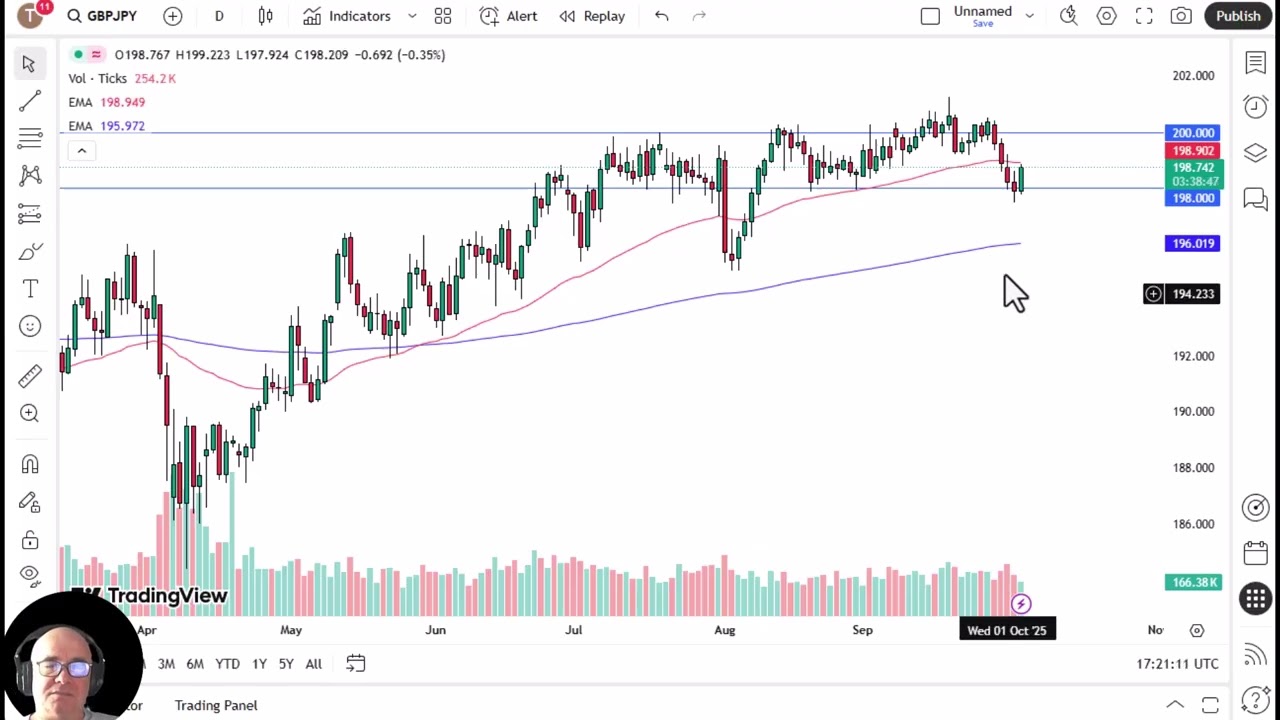Toggle hide all drawings eye icon

click(30, 574)
